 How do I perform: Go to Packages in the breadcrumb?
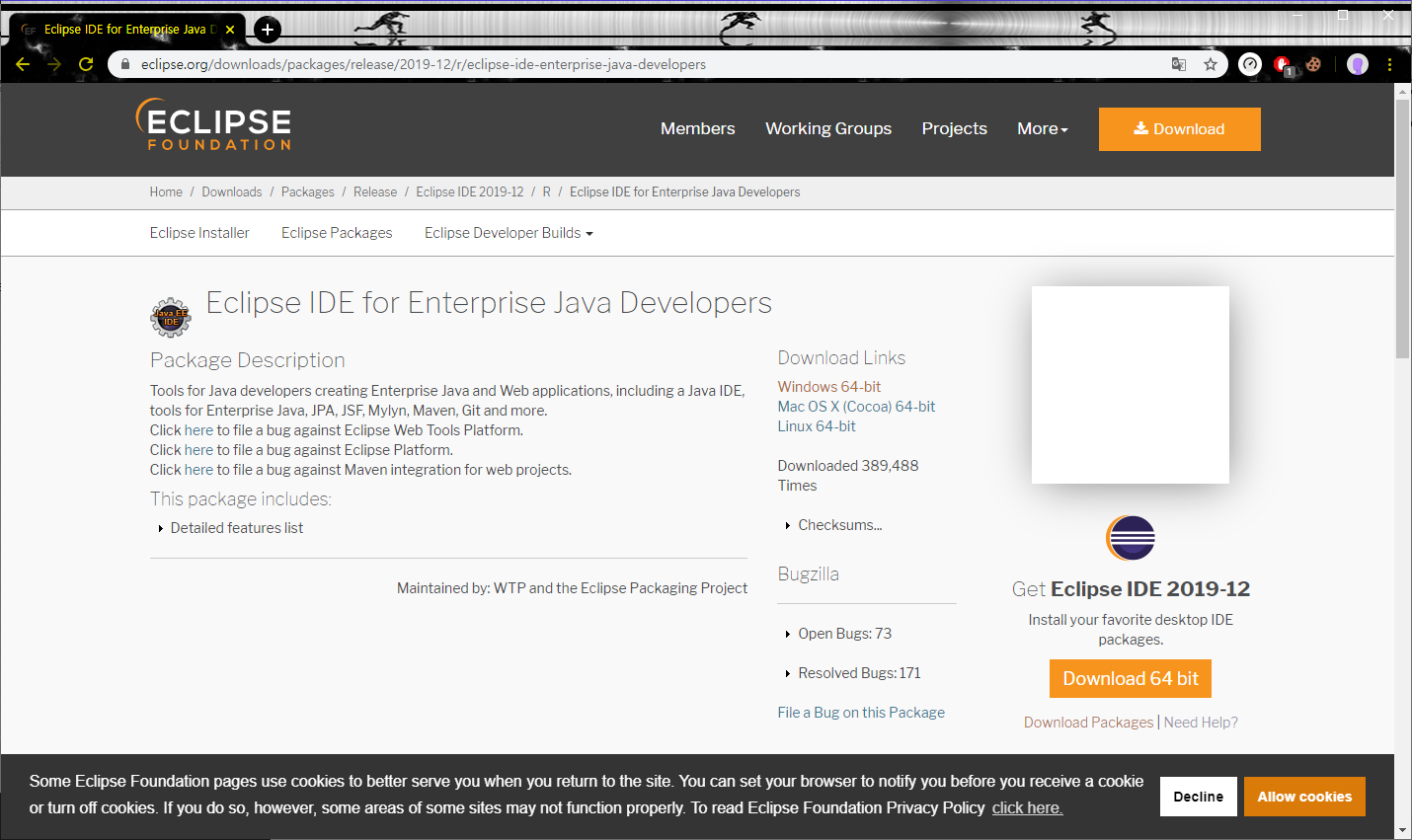point(308,191)
